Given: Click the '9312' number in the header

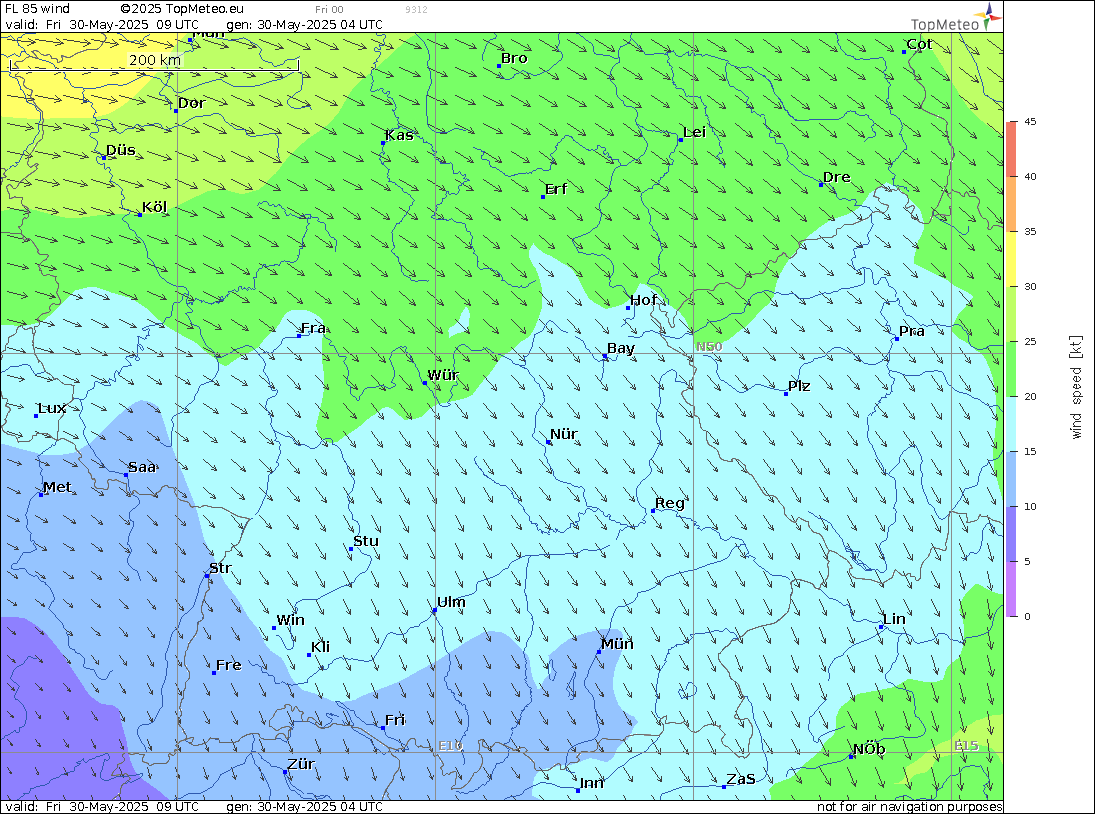Looking at the screenshot, I should click(416, 10).
